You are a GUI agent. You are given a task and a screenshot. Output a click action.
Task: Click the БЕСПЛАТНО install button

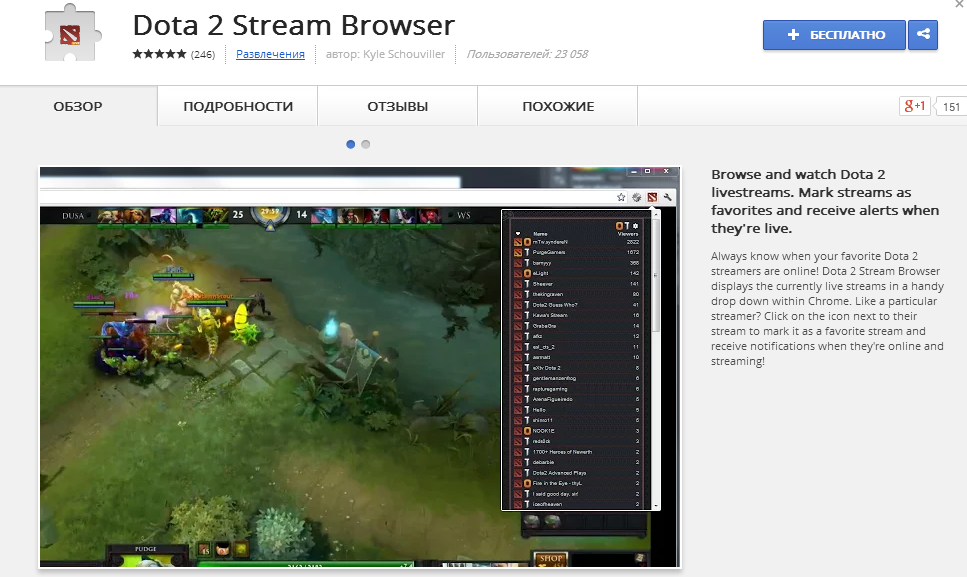834,35
